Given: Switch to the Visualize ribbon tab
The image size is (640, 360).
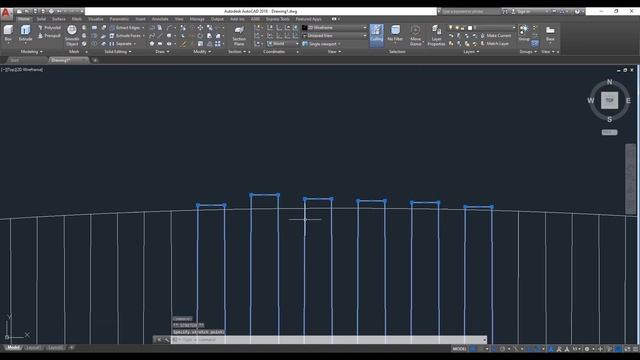Looking at the screenshot, I should 96,19.
